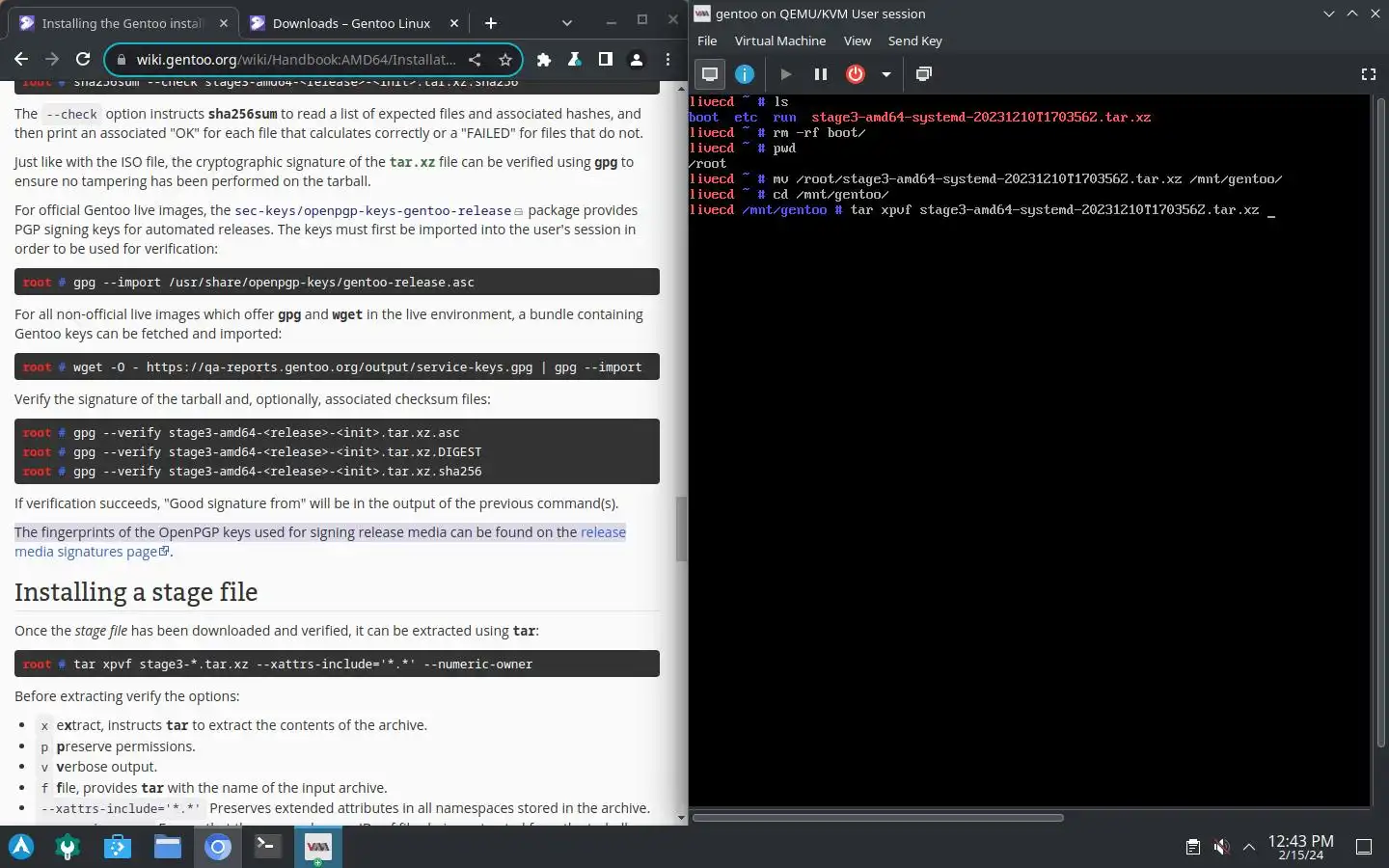This screenshot has height=868, width=1389.
Task: Show virtual hardware details info icon
Action: pos(745,74)
